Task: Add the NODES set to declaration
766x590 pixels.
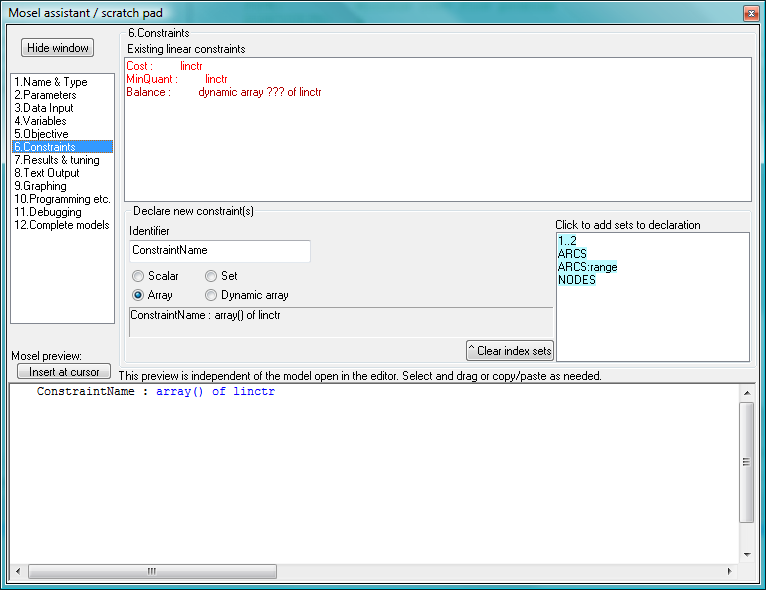Action: pos(577,280)
